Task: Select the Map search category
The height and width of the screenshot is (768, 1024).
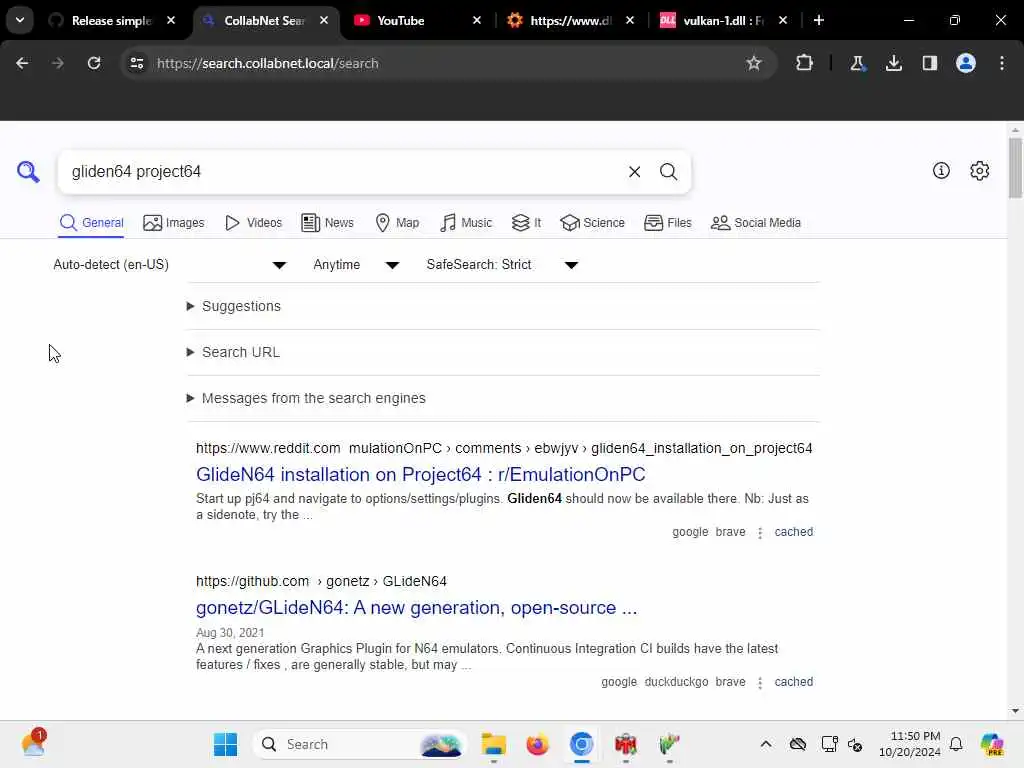Action: (397, 223)
